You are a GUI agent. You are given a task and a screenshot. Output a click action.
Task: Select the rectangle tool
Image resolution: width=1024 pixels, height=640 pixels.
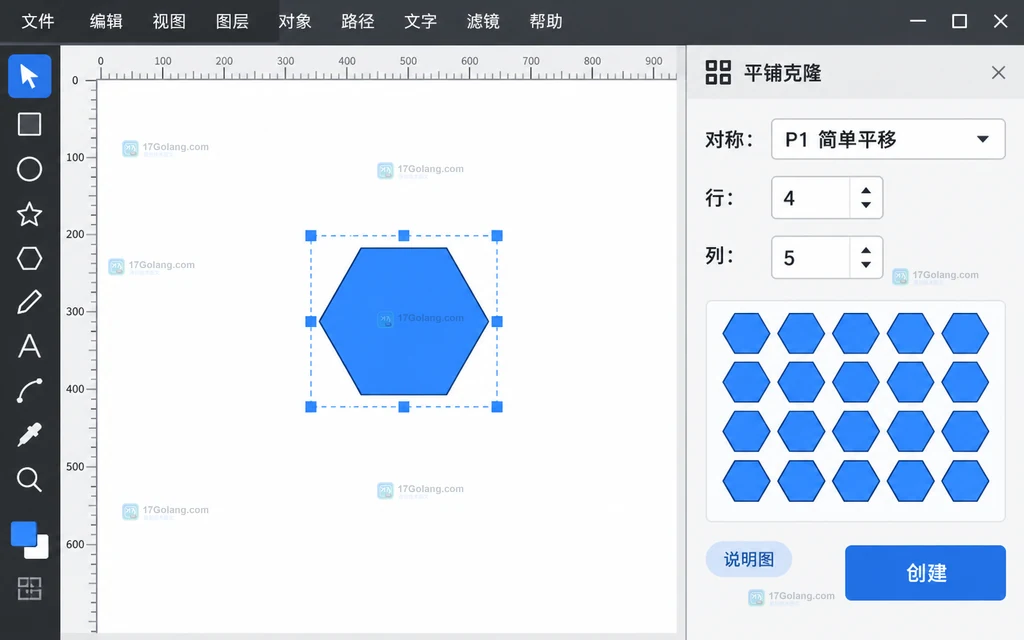pyautogui.click(x=29, y=124)
